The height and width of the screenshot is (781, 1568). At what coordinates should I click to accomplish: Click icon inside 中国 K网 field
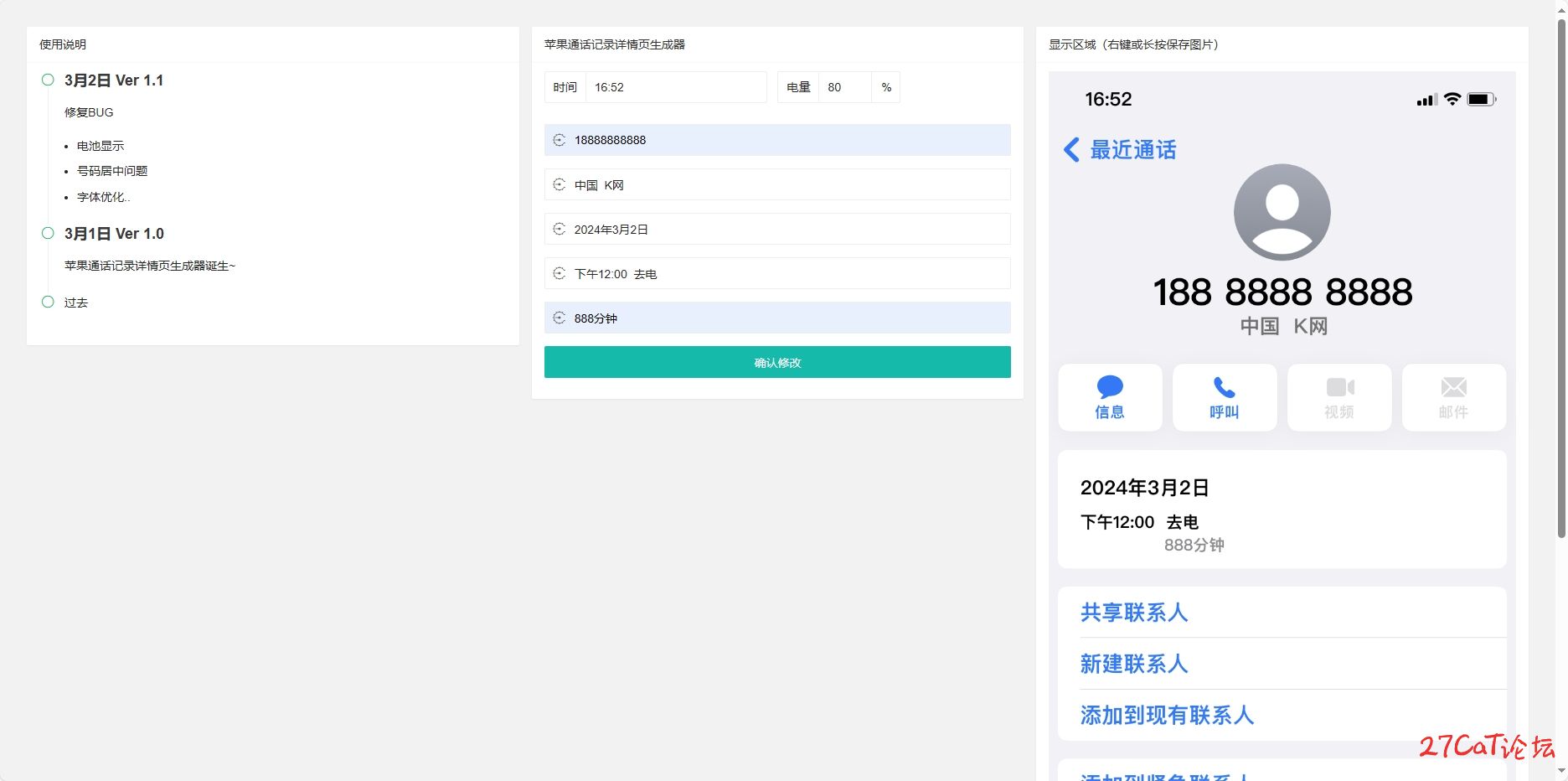(x=560, y=184)
